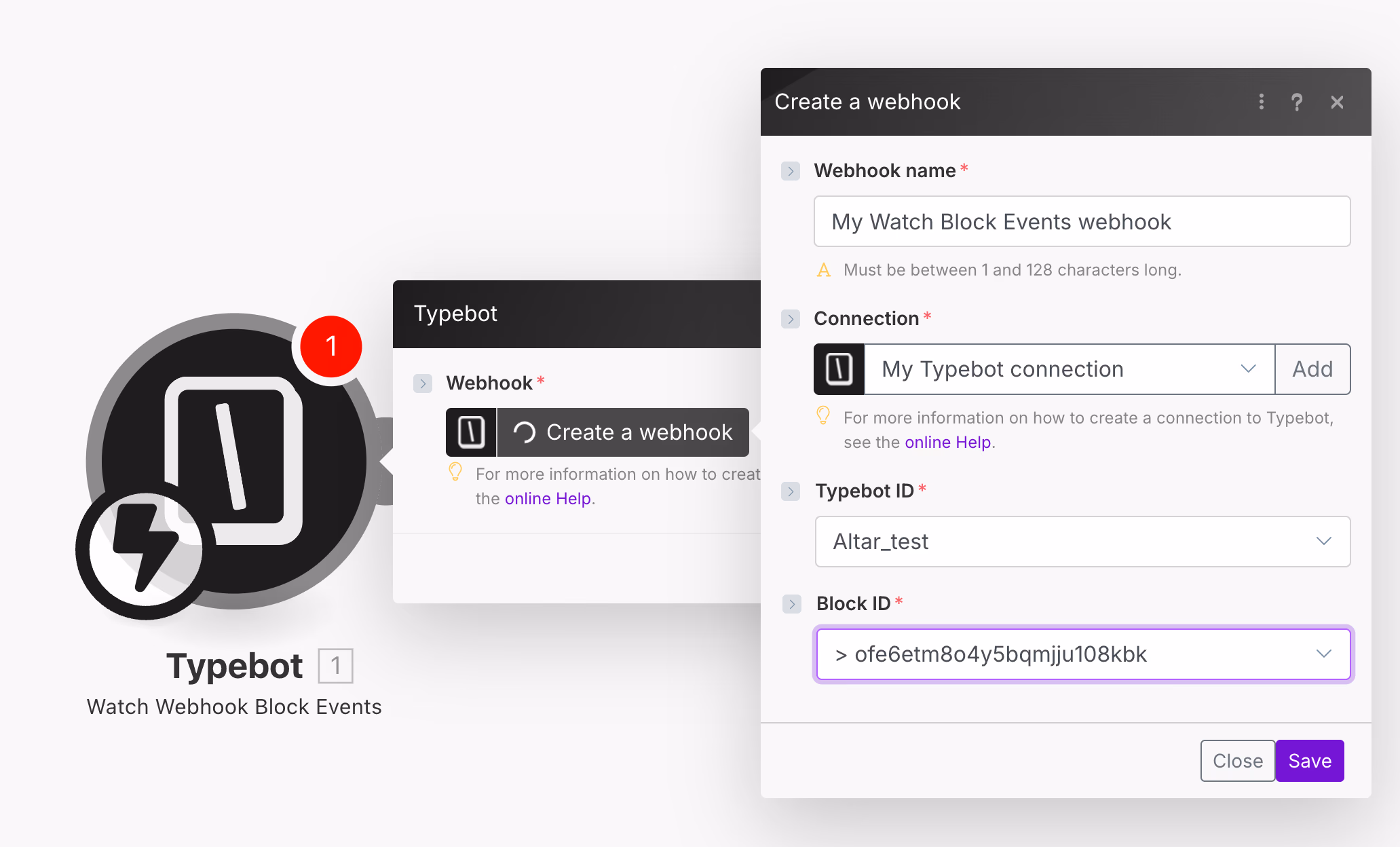The height and width of the screenshot is (847, 1400).
Task: Click Add to create a new connection
Action: [1312, 369]
